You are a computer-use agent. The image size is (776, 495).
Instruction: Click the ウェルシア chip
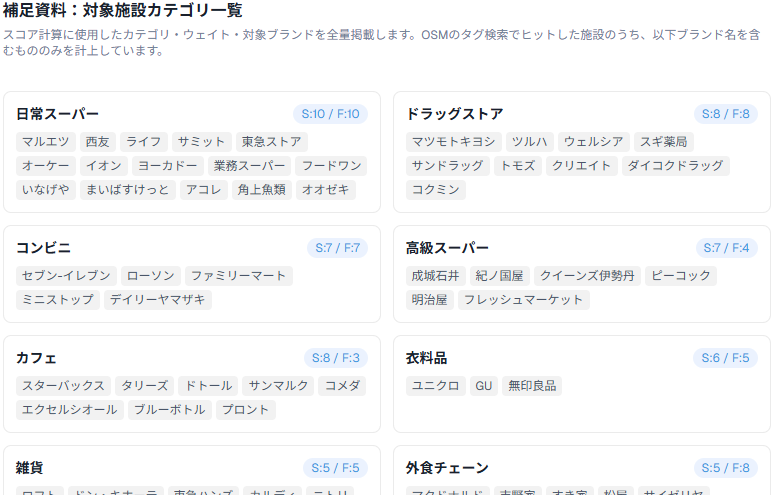(x=594, y=142)
